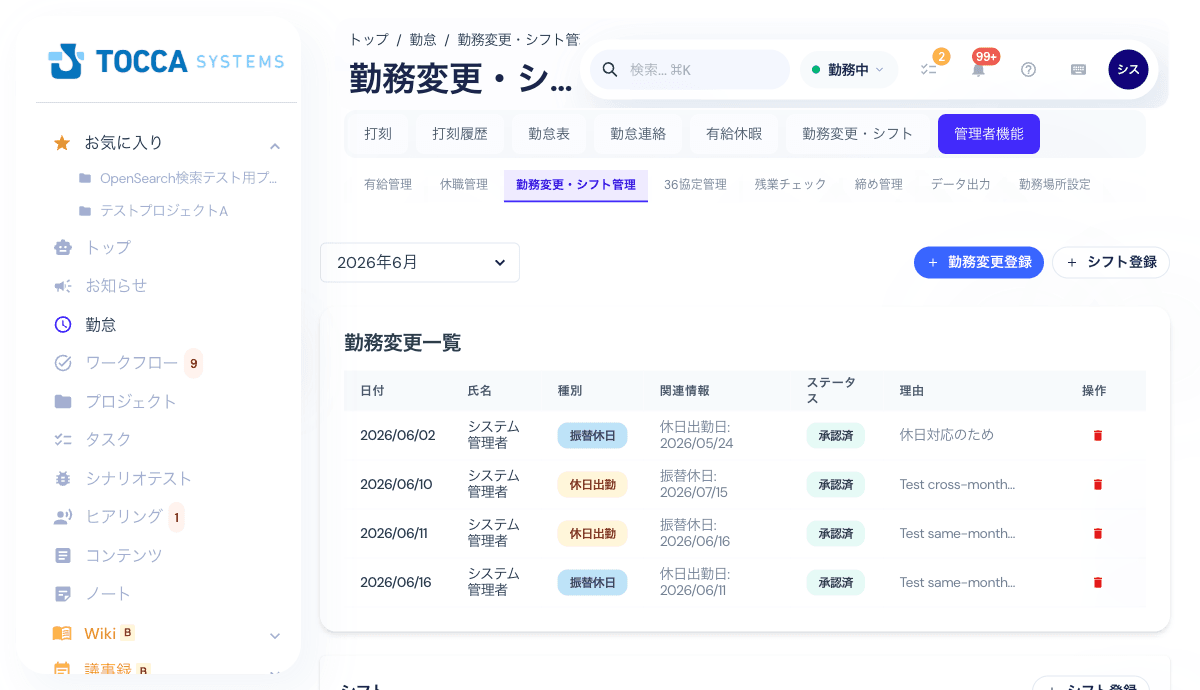Image resolution: width=1200 pixels, height=690 pixels.
Task: Click the Test cross-month… reason cell
Action: click(957, 484)
